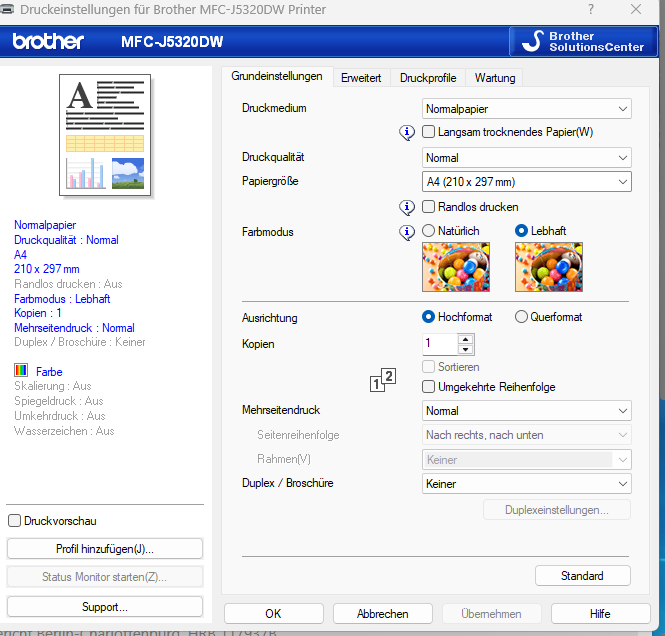Click info icon beside Farbmodus

(407, 232)
